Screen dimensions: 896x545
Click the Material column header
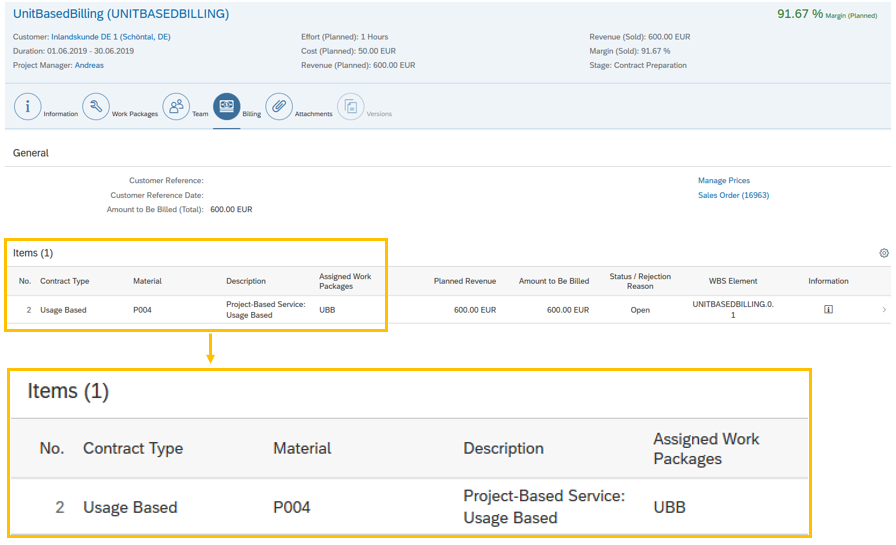[x=147, y=281]
